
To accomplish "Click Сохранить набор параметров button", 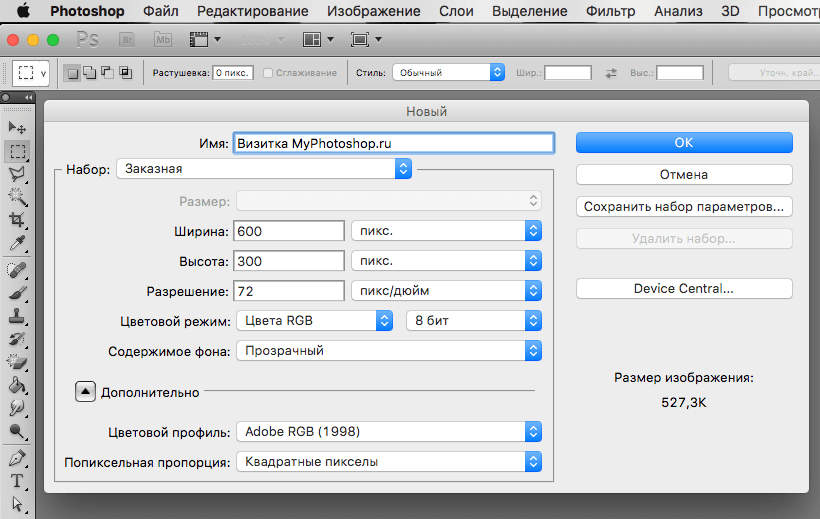I will click(684, 207).
